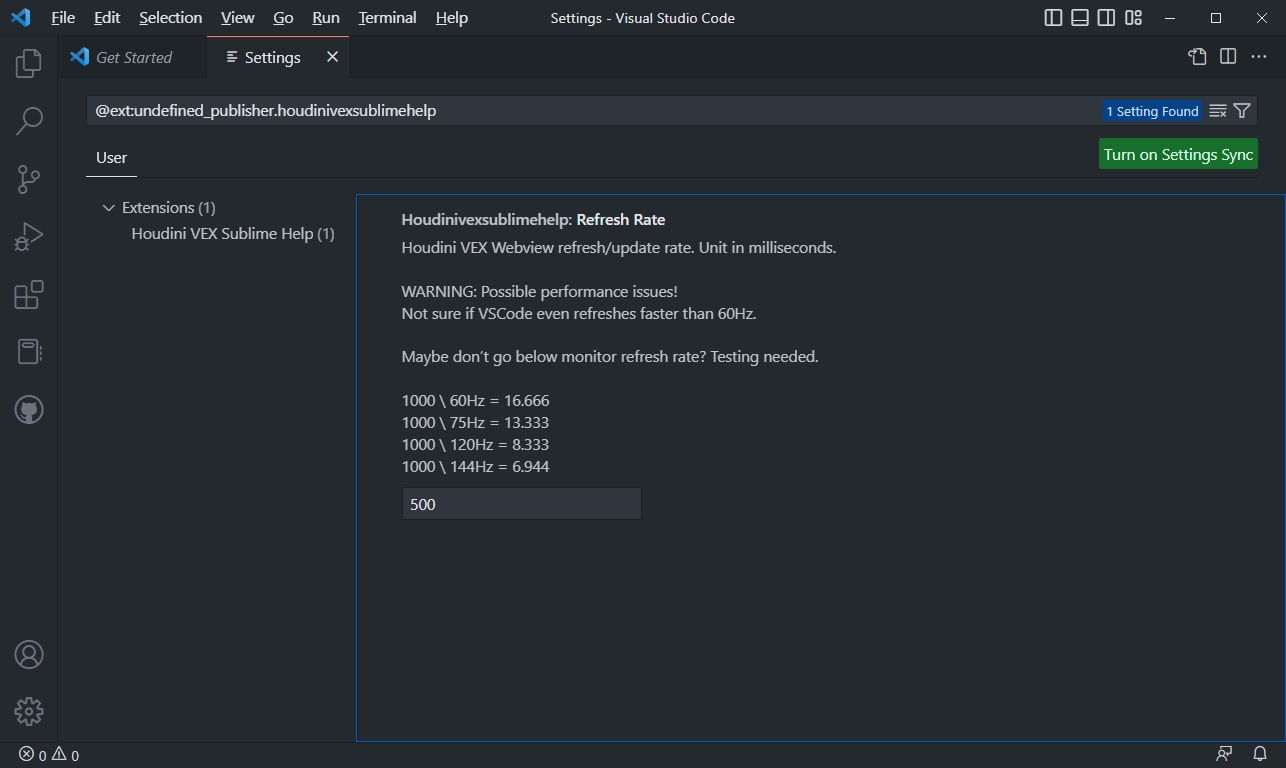The height and width of the screenshot is (768, 1286).
Task: Open the Edit menu
Action: (x=107, y=18)
